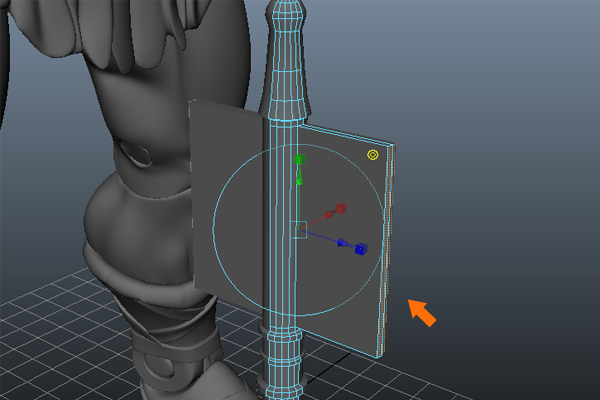Image resolution: width=600 pixels, height=400 pixels.
Task: Click the blue Z-axis scale handle cube
Action: 361,249
